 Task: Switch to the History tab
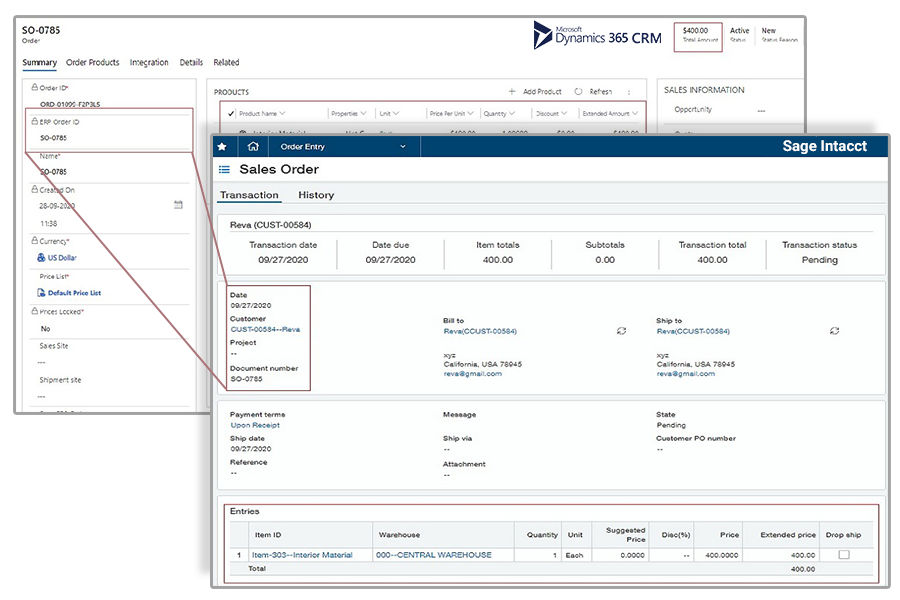pos(316,195)
